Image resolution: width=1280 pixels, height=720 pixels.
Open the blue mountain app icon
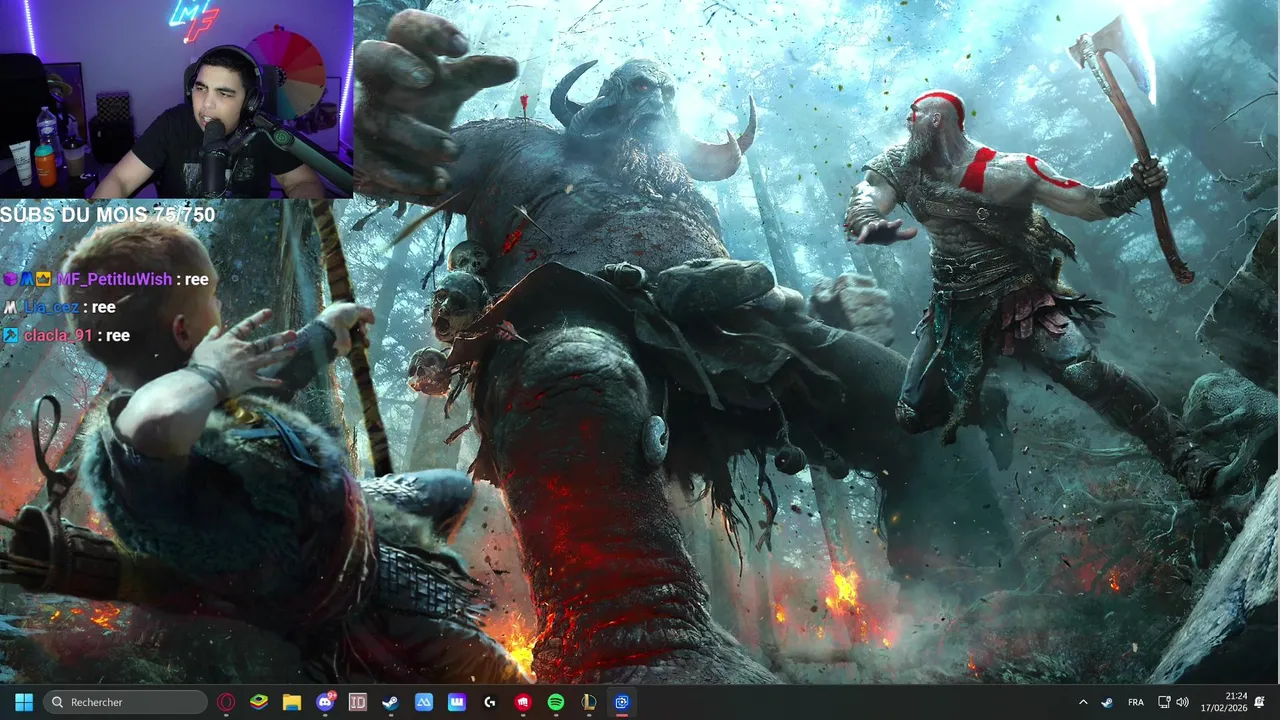(424, 702)
